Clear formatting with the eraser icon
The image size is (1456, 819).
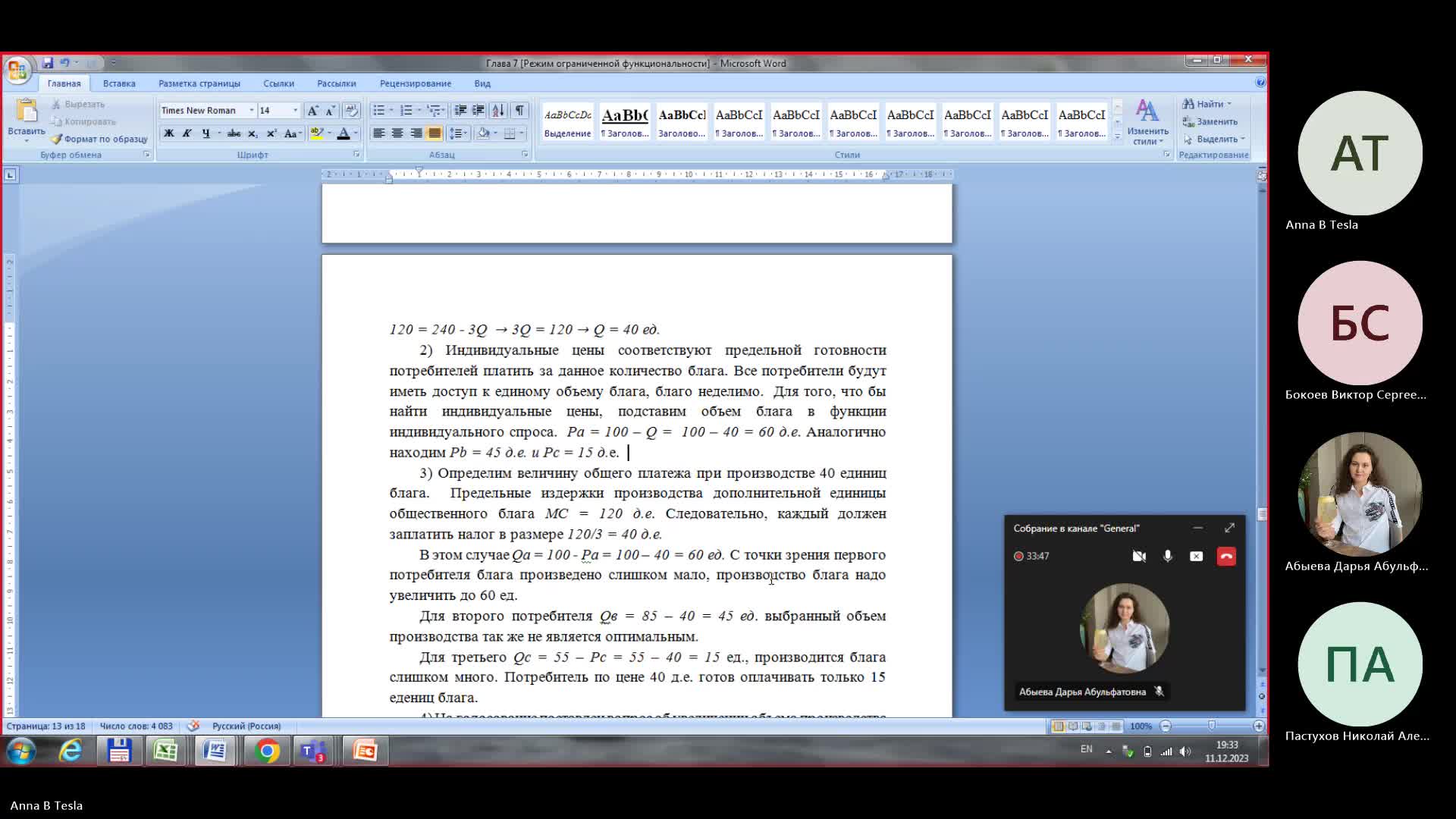click(351, 111)
